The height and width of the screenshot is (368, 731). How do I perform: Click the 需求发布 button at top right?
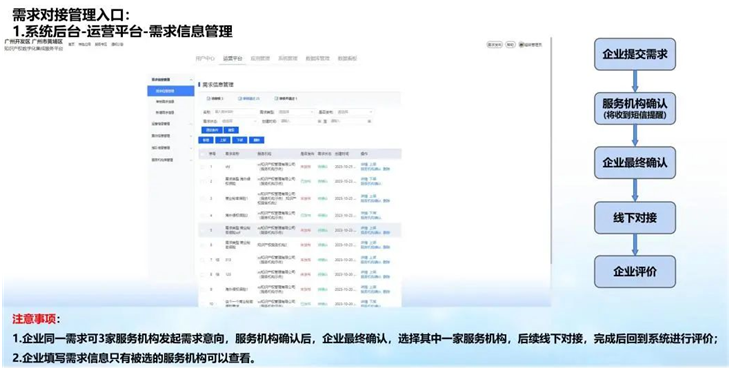[x=495, y=45]
